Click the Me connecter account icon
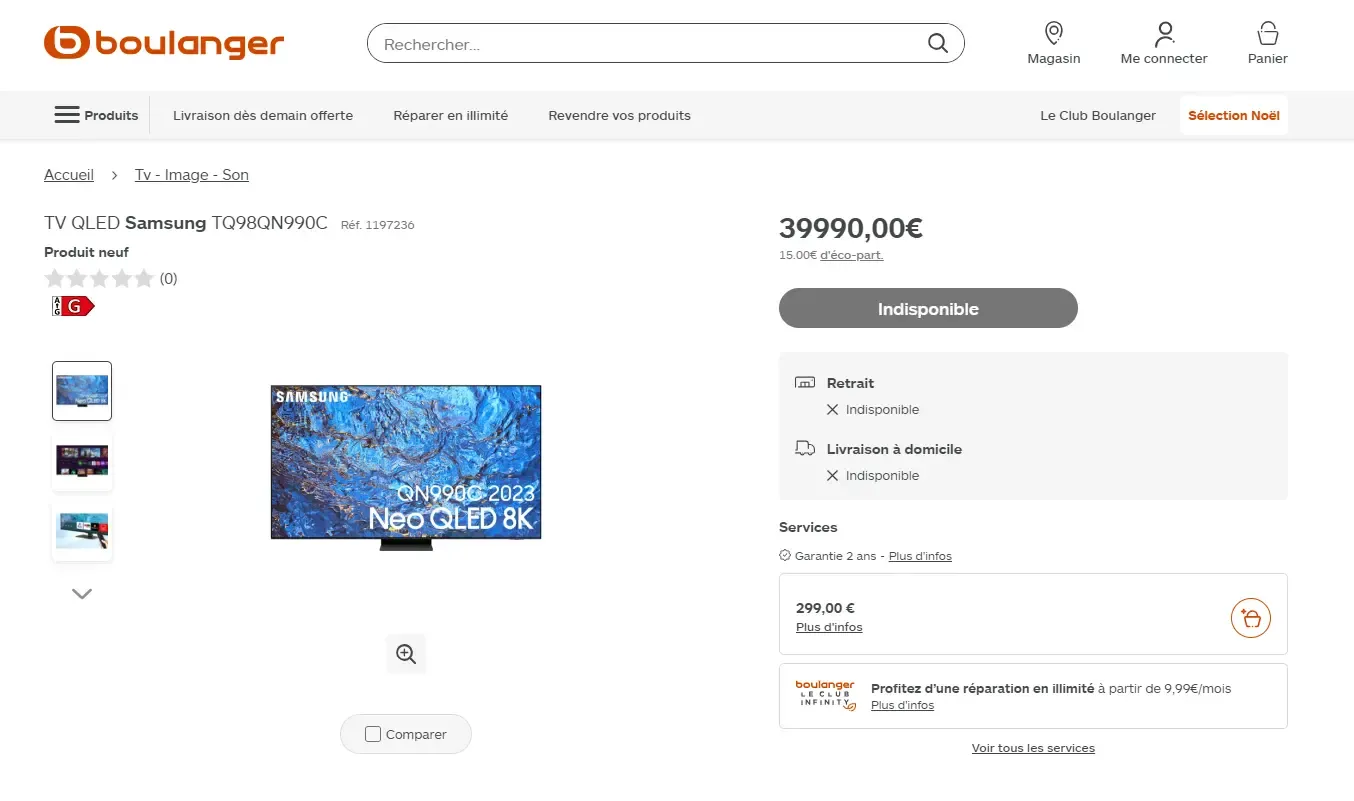 click(1164, 44)
